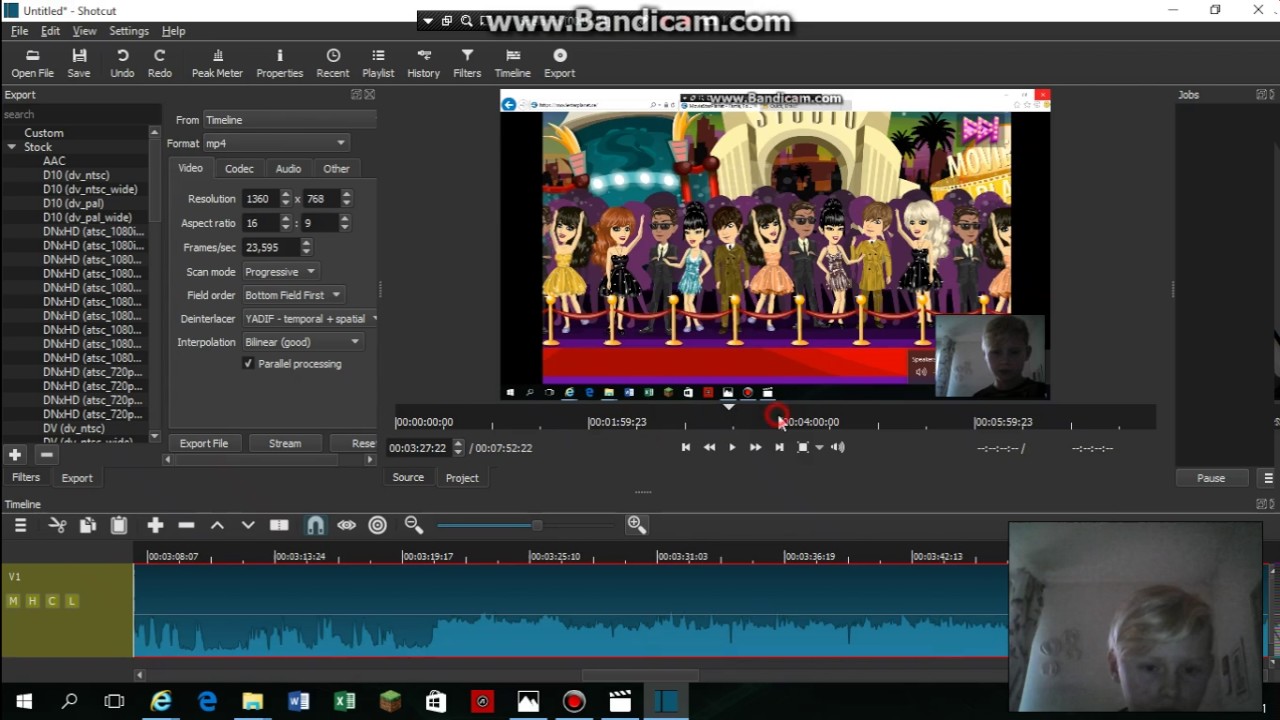Click the Lift up-arrow timeline icon
Viewport: 1280px width, 720px height.
point(217,525)
